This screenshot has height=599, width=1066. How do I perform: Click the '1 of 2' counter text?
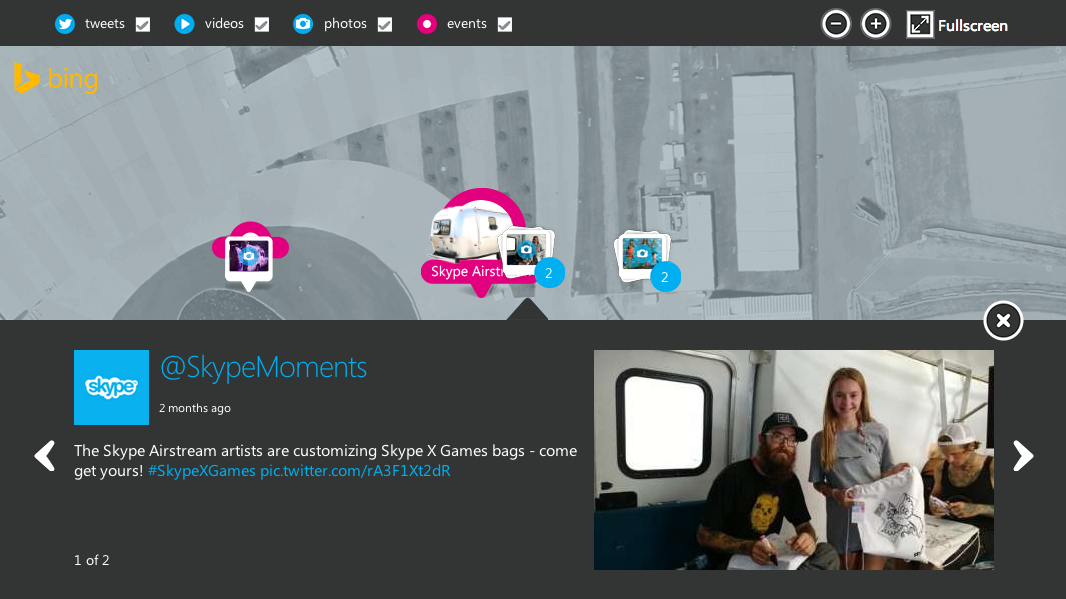point(92,560)
